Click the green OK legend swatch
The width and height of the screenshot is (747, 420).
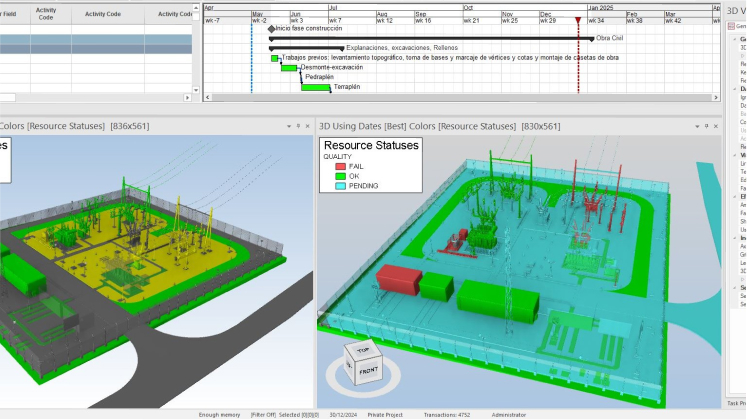(x=340, y=176)
